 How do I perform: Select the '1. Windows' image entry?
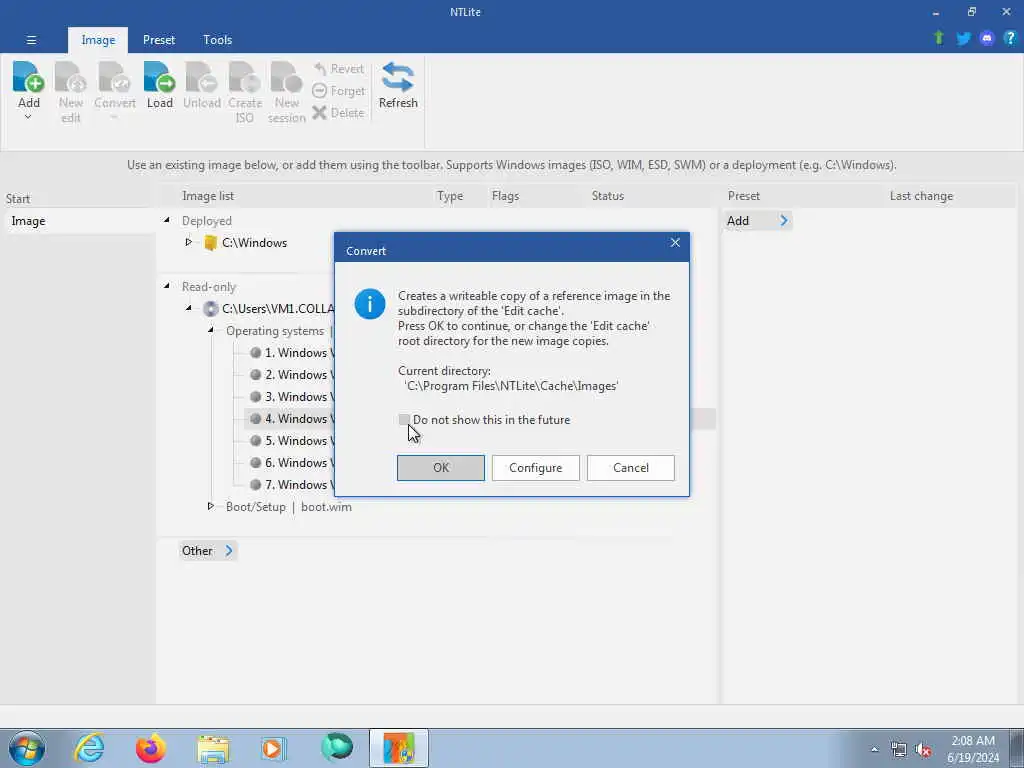[291, 353]
